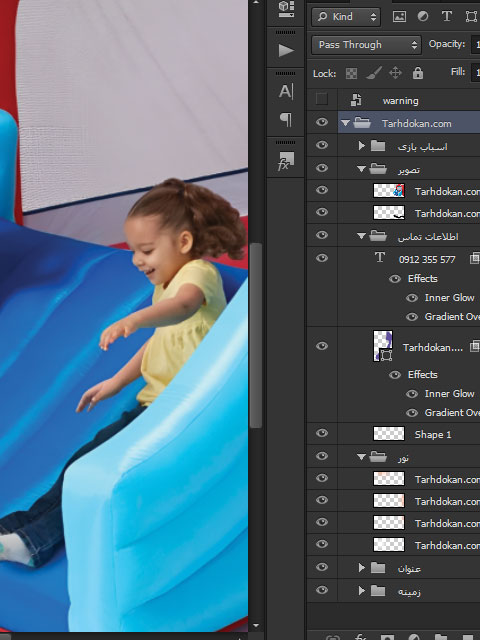Click shape thumbnail above Shape 1 layer

383,346
